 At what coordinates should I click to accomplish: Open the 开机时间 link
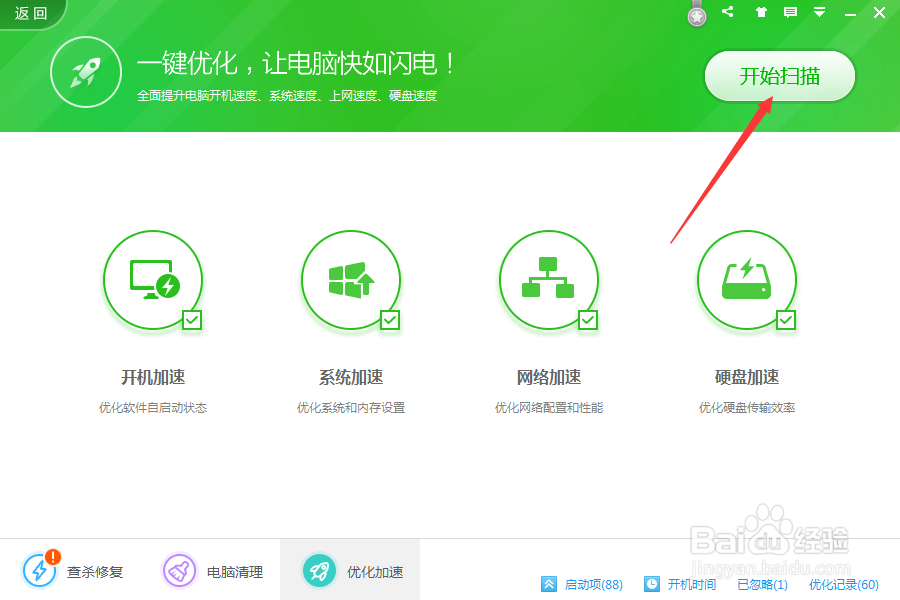[692, 584]
